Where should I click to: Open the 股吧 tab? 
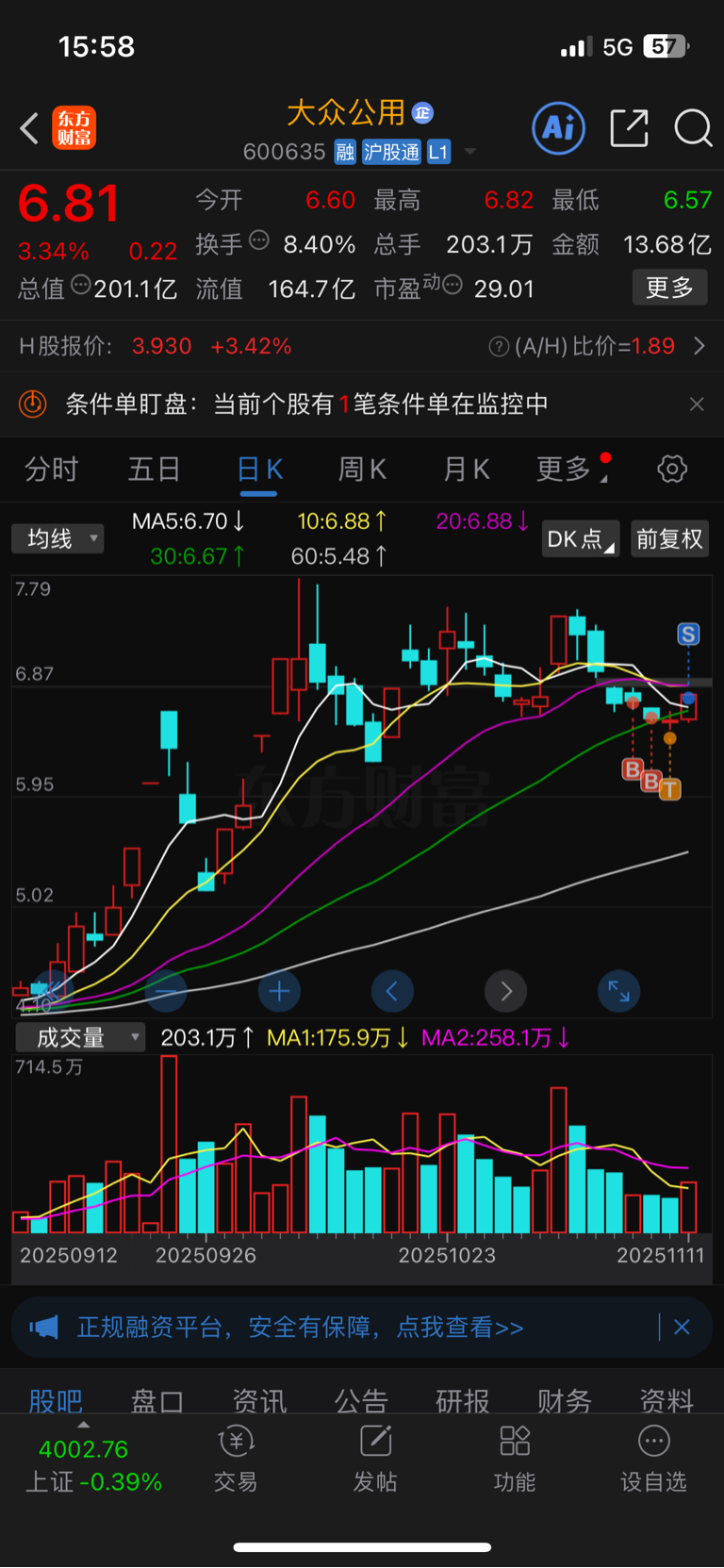[56, 1400]
